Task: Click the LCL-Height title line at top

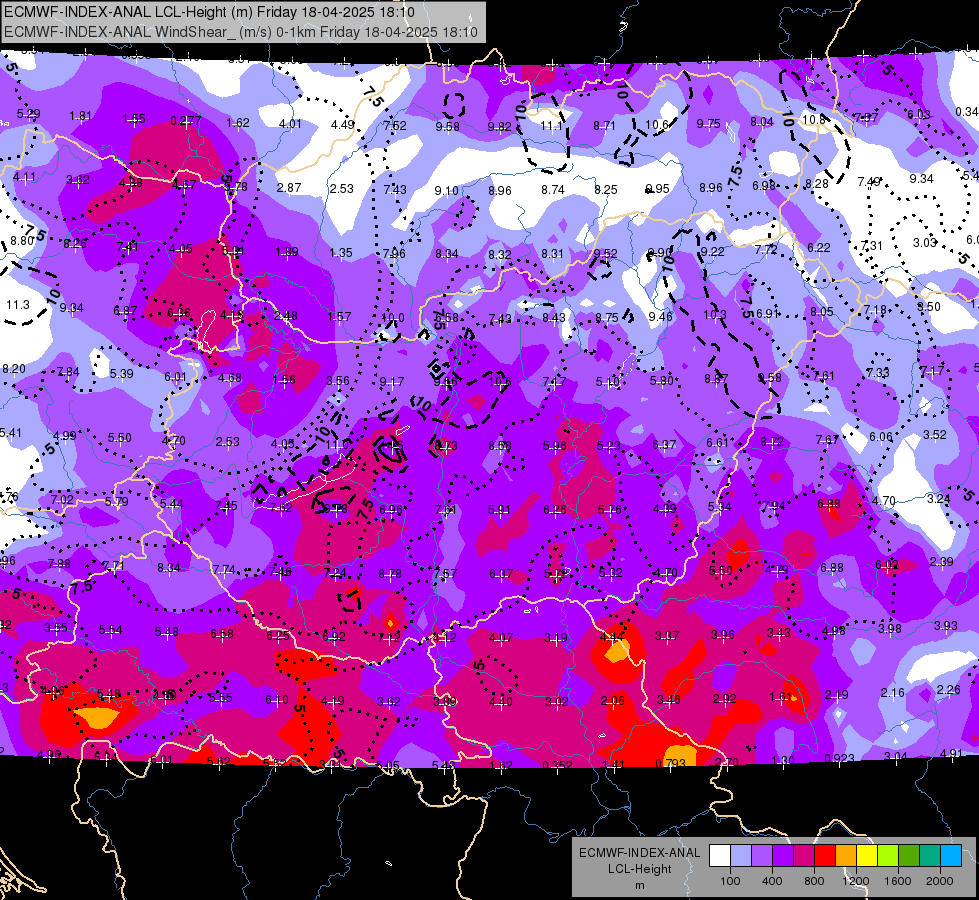Action: point(209,12)
